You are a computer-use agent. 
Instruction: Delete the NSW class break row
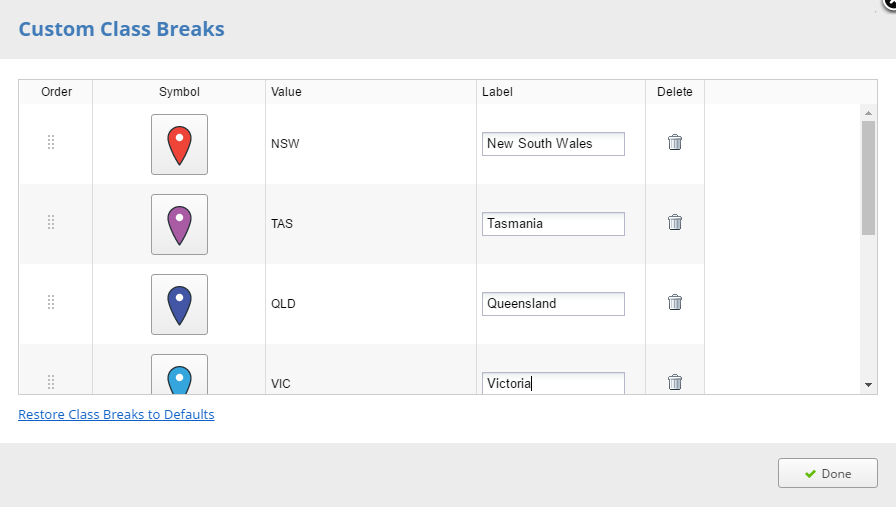(x=675, y=142)
